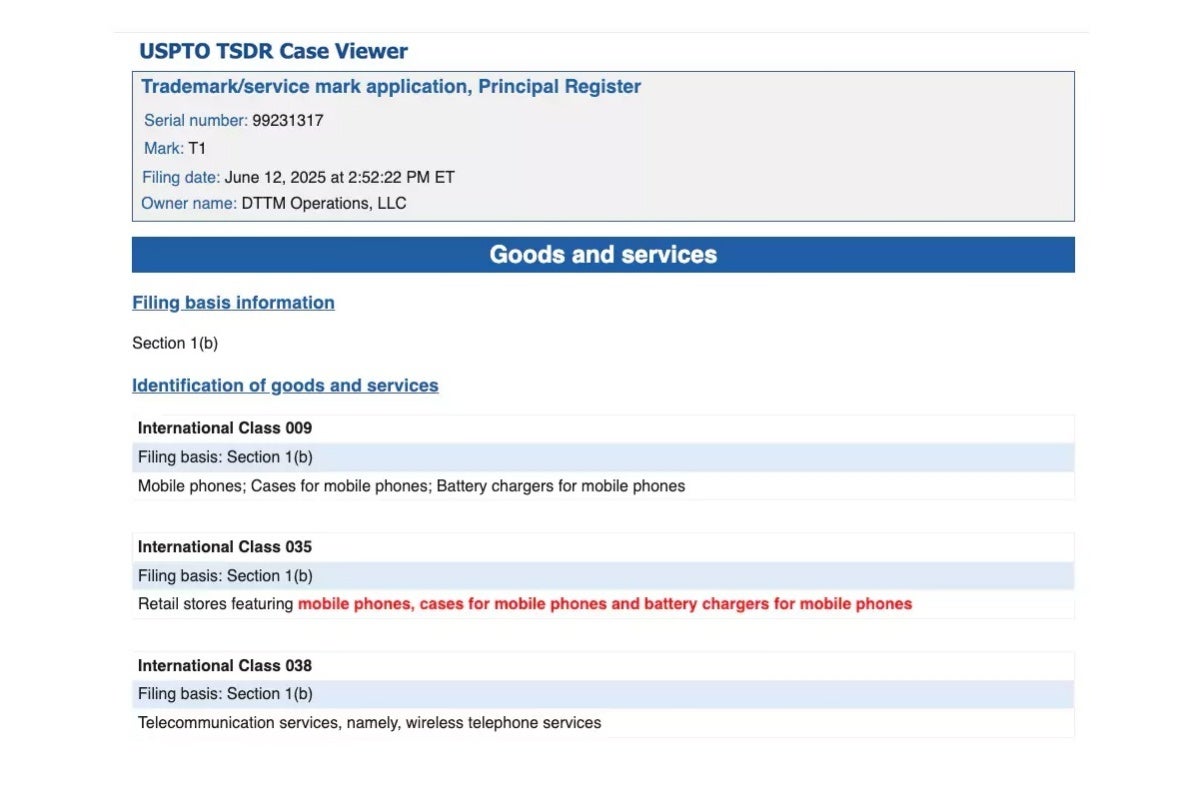
Task: Select serial number 99231317
Action: coord(288,121)
